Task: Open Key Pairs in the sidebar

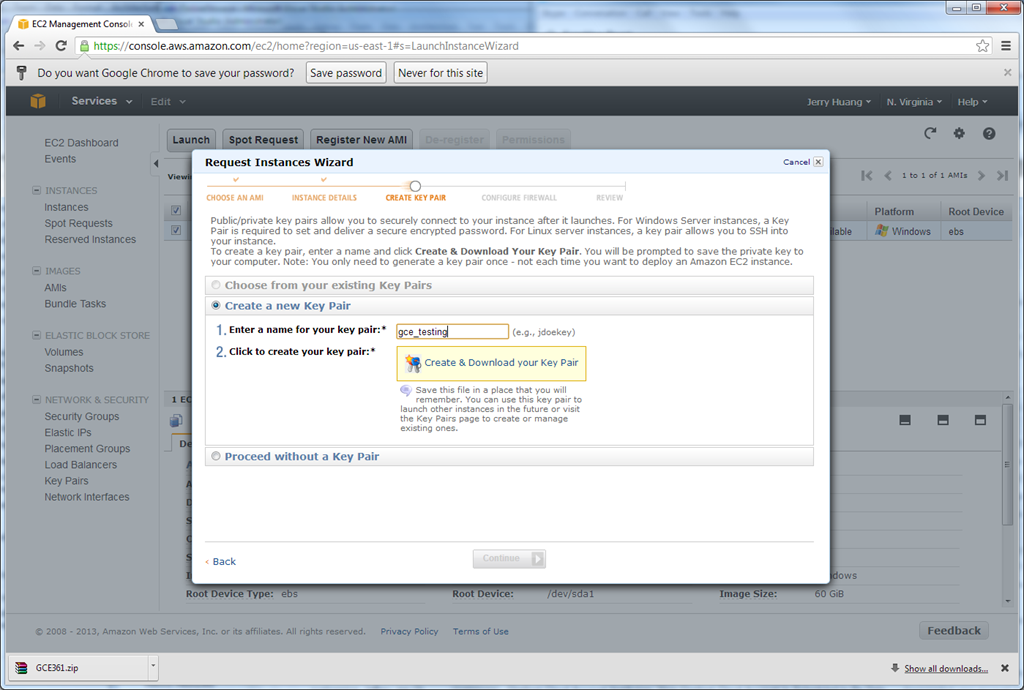Action: 66,480
